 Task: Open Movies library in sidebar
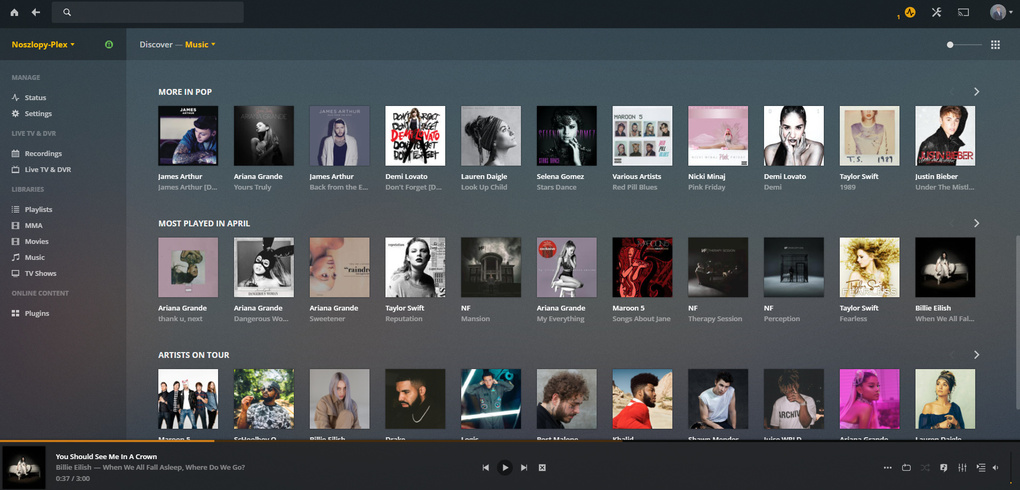30,241
